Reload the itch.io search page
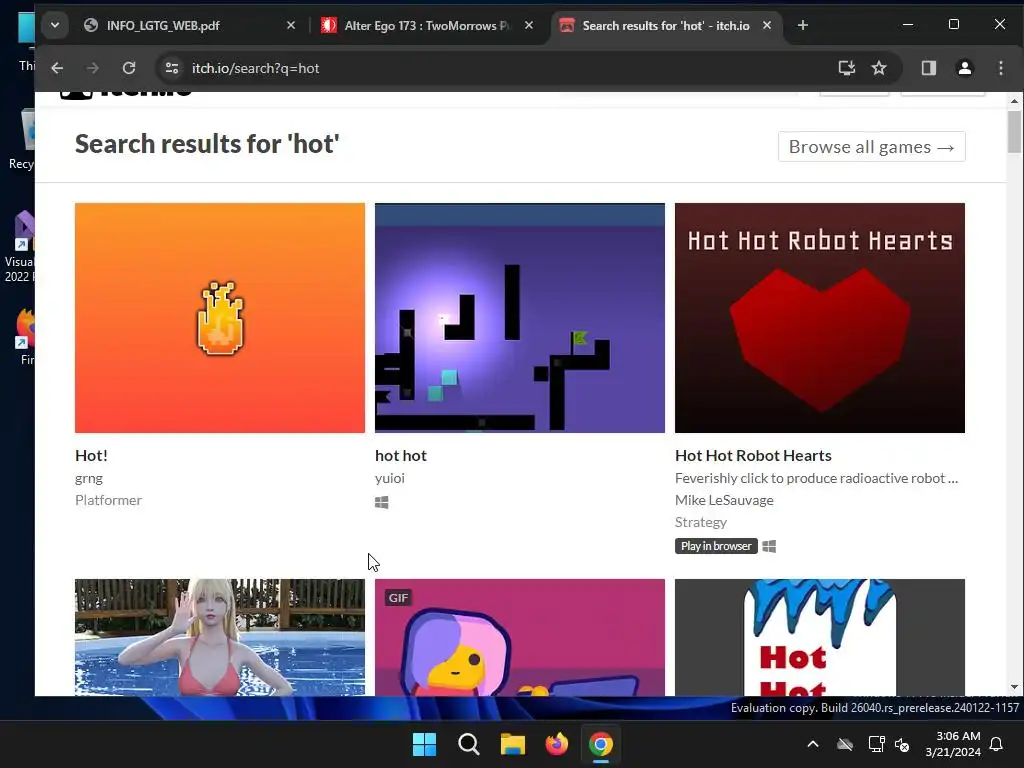Image resolution: width=1024 pixels, height=768 pixels. click(x=129, y=68)
